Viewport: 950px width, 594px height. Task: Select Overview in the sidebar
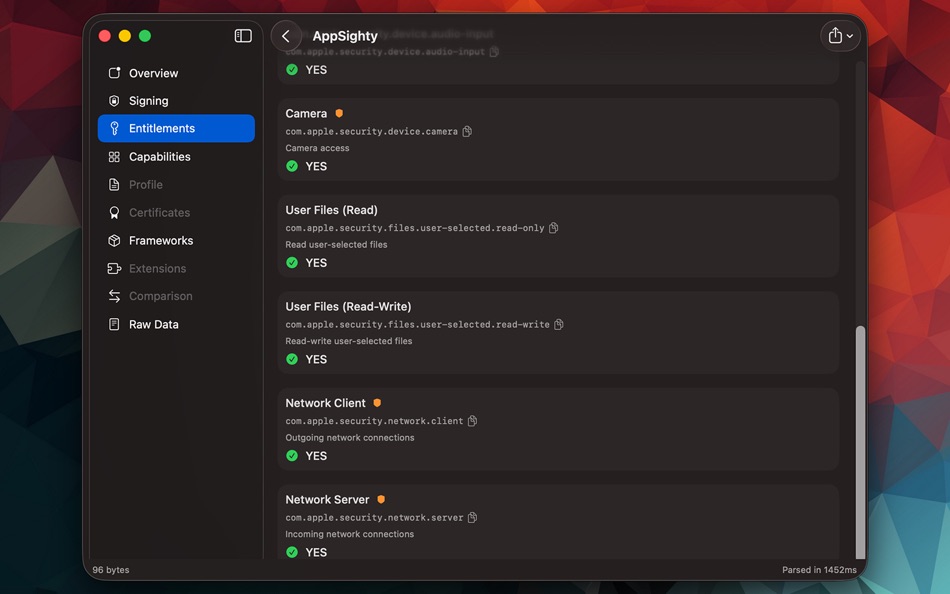(x=153, y=73)
